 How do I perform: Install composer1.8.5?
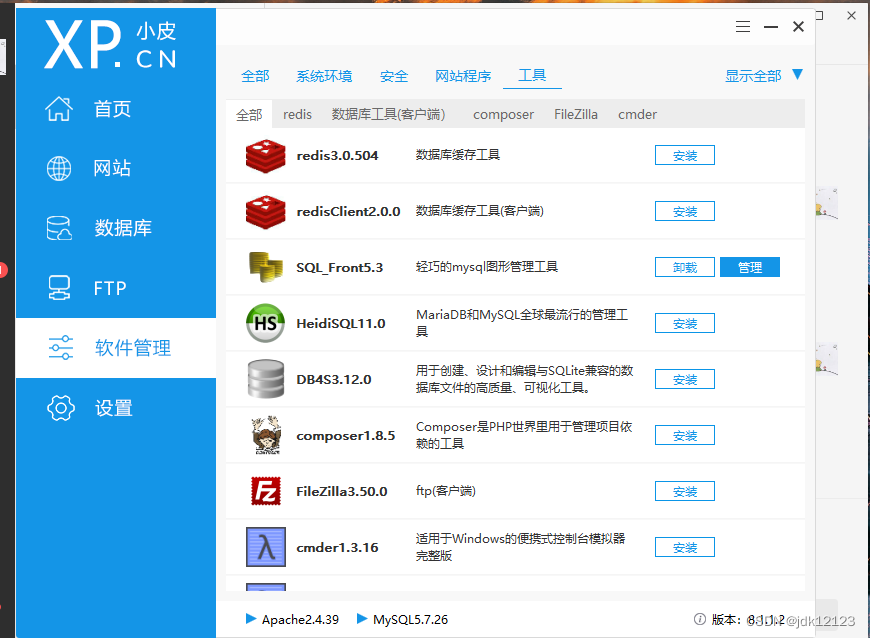[685, 436]
